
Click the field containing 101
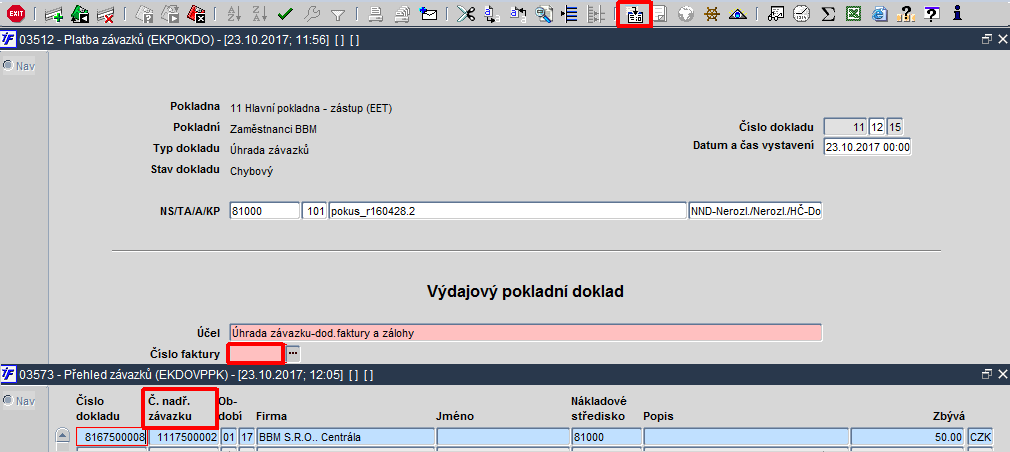pos(314,211)
